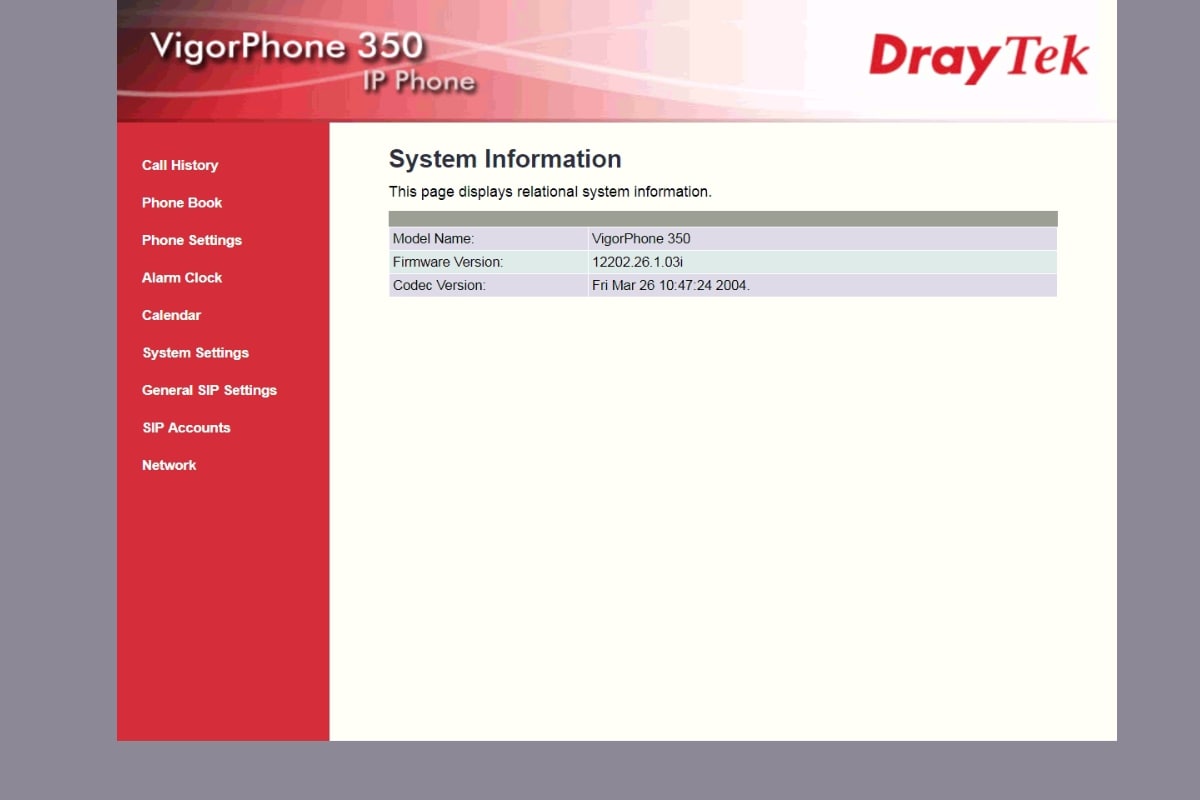
Task: Click the VigorPhone 350 banner title
Action: pyautogui.click(x=287, y=46)
